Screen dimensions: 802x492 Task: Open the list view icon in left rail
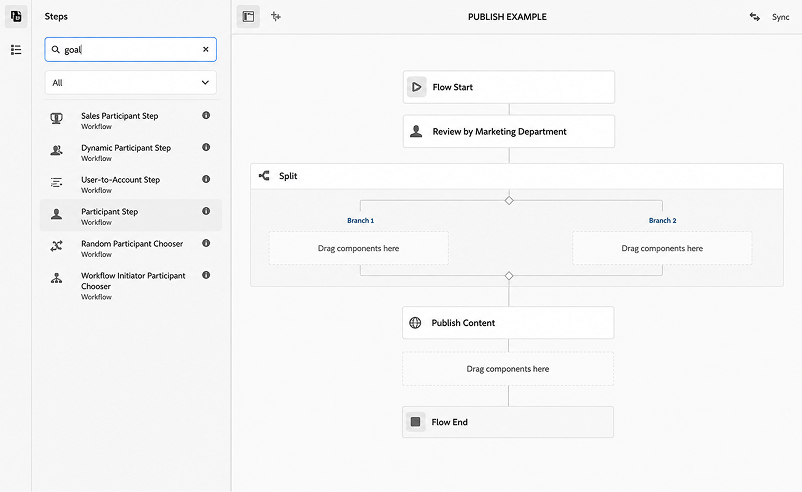point(16,50)
